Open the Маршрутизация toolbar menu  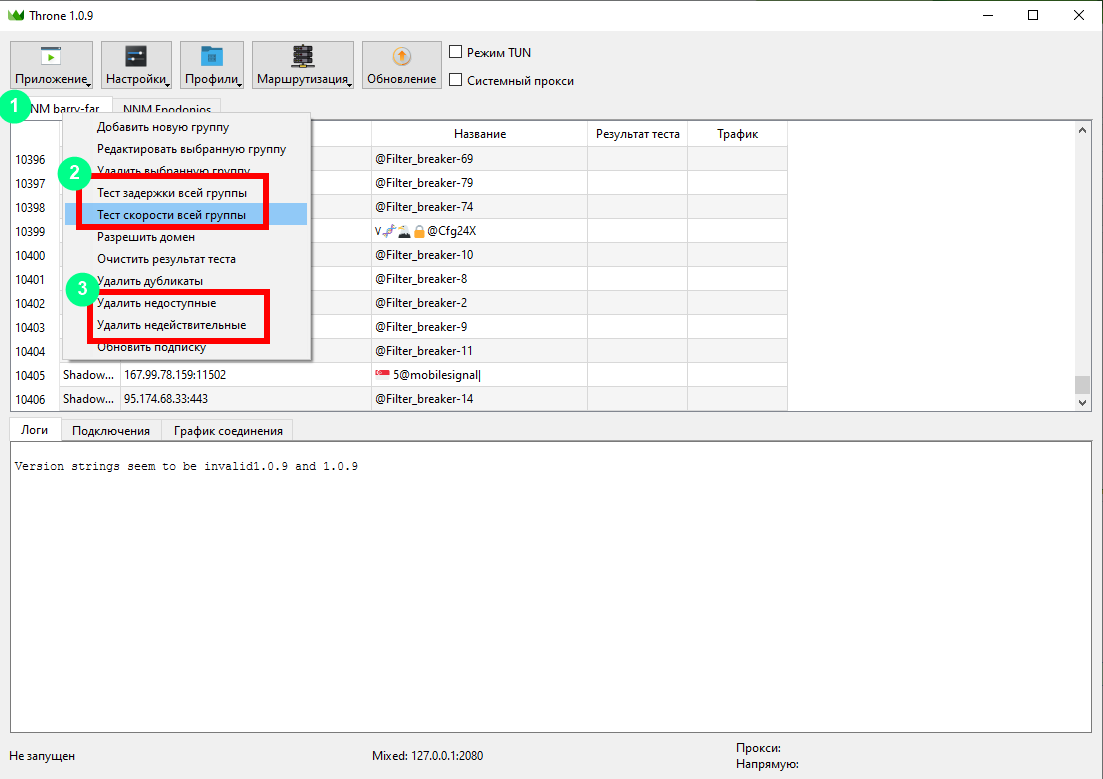click(303, 65)
